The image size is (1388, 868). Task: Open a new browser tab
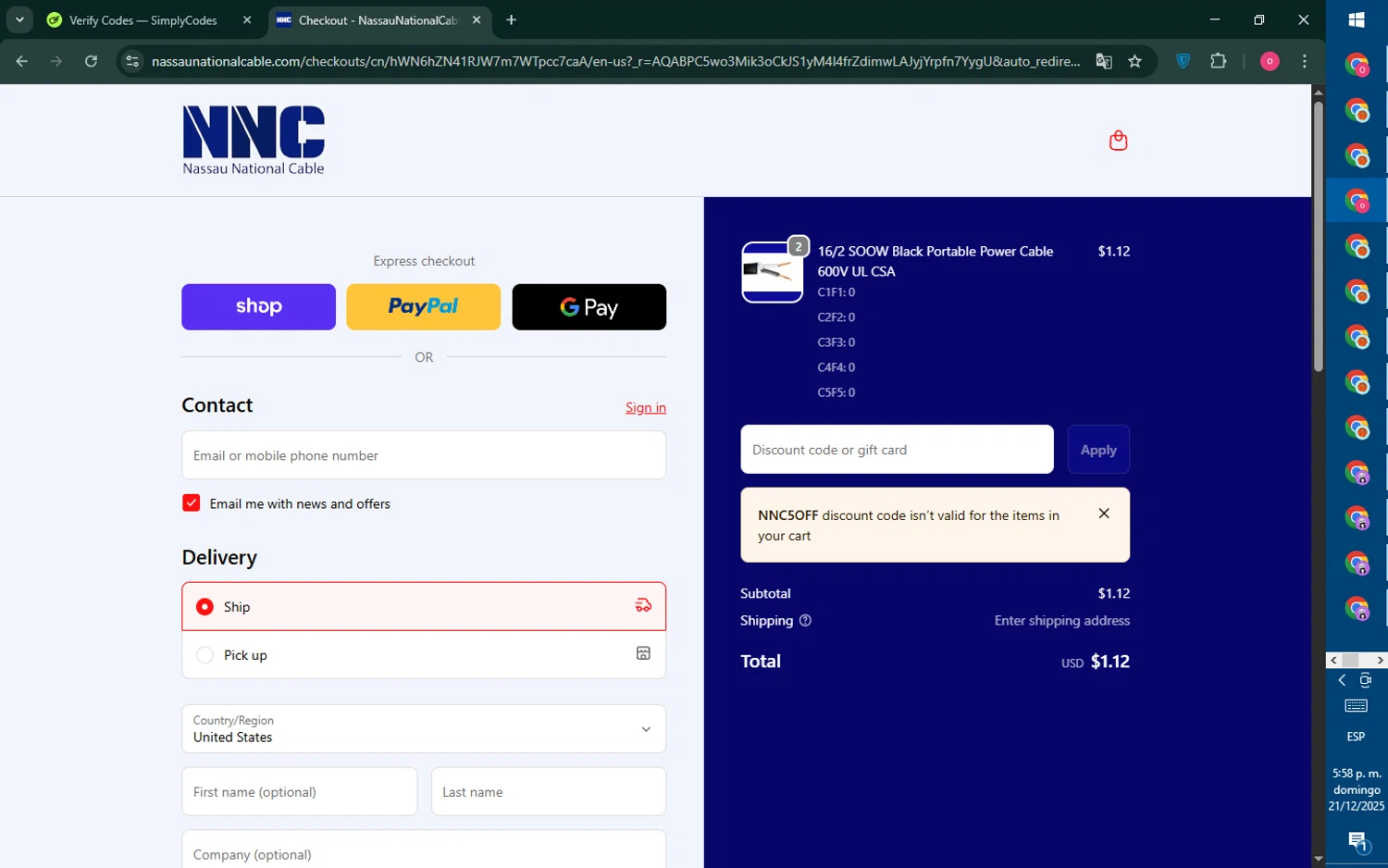tap(511, 19)
